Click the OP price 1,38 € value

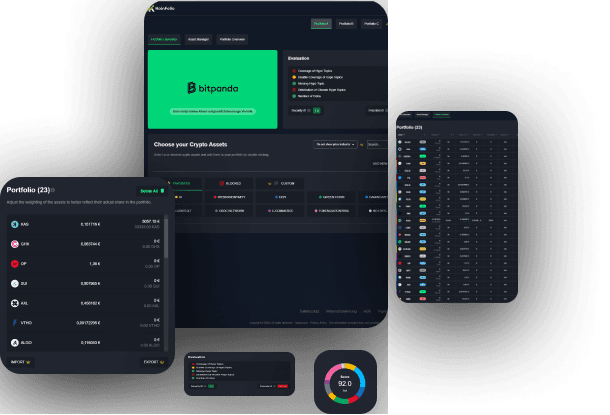(95, 264)
